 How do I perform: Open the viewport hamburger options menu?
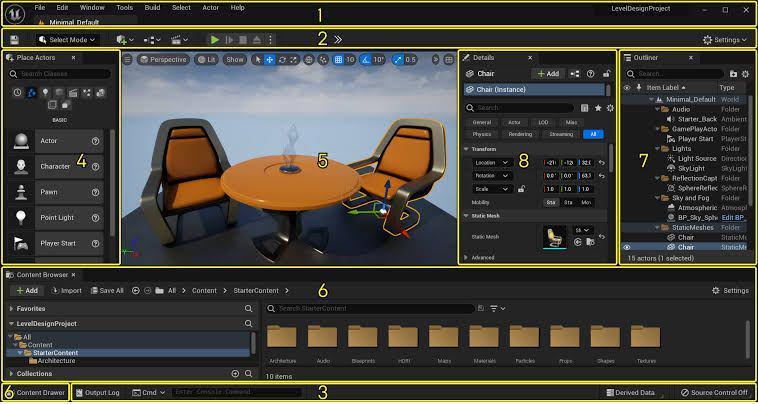(x=128, y=59)
